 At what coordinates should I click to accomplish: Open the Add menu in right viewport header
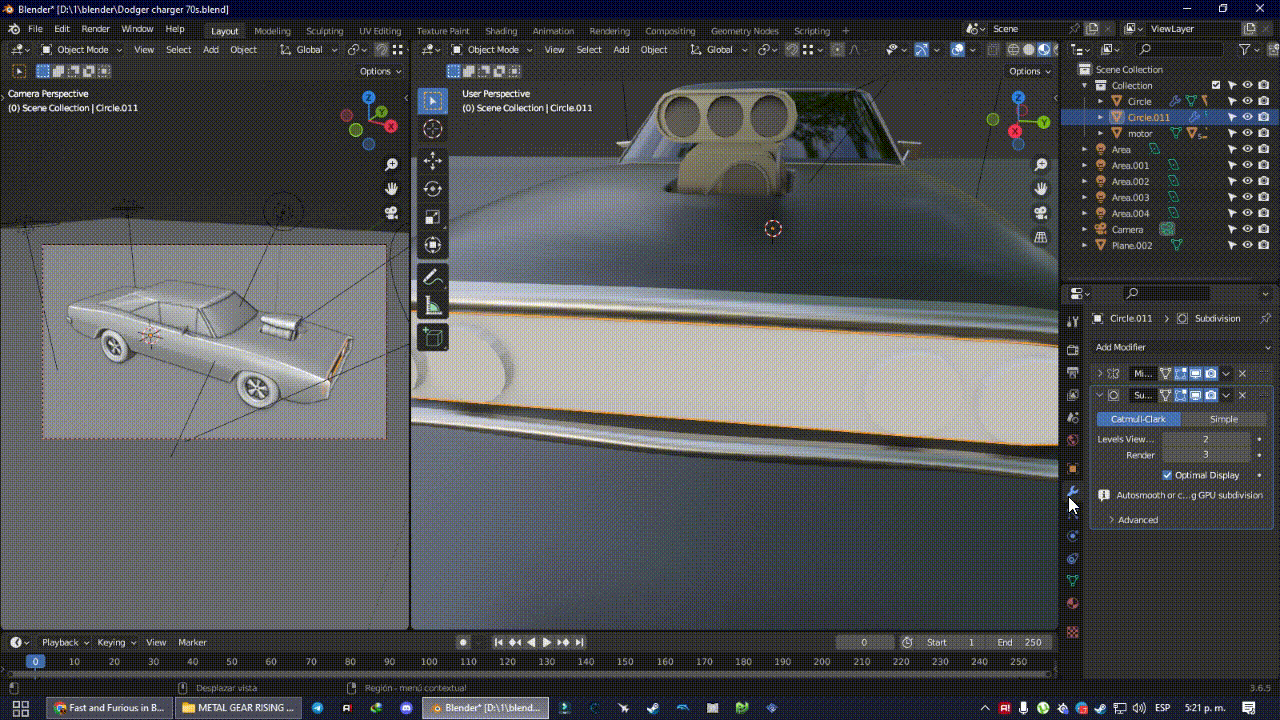[x=621, y=49]
